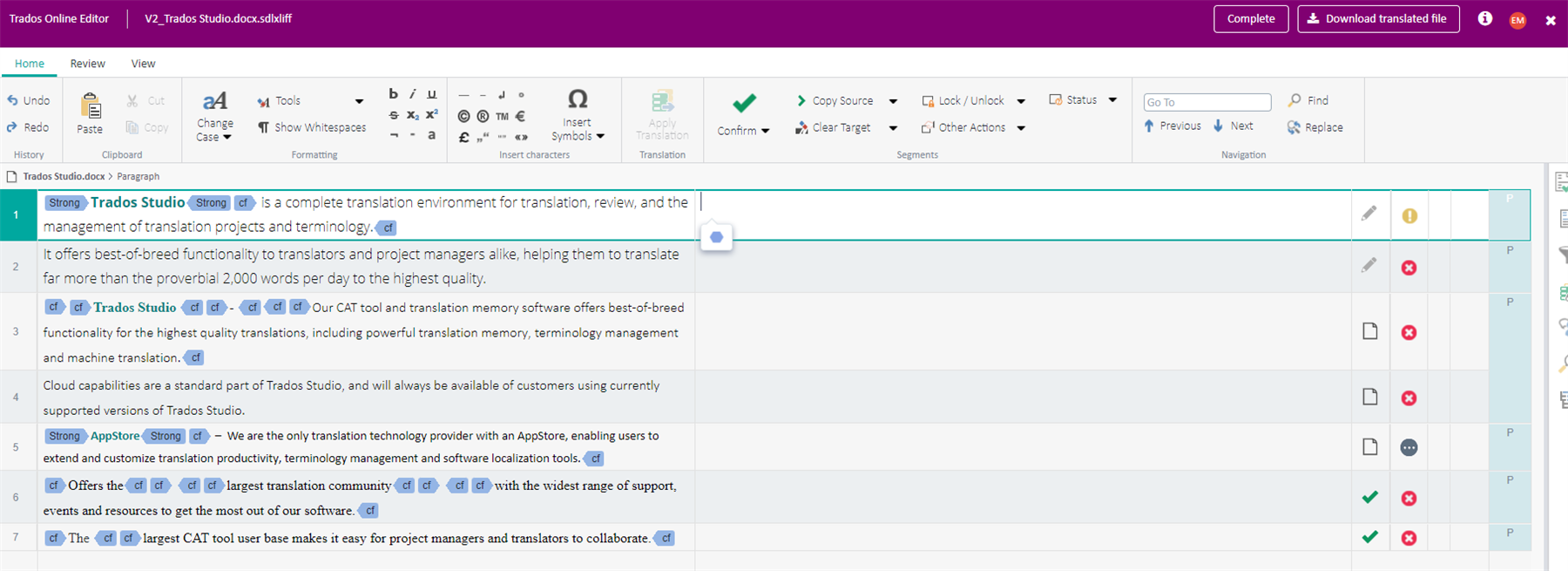Expand the Clear Target dropdown arrow

(x=893, y=128)
